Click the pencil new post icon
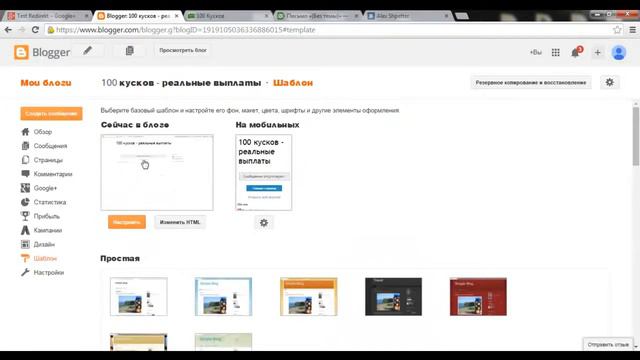The height and width of the screenshot is (360, 640). click(x=87, y=51)
